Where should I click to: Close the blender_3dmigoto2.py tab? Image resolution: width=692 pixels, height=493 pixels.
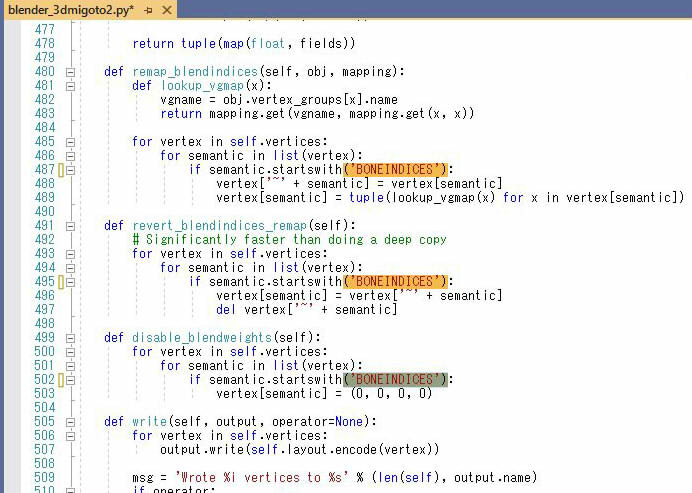[x=167, y=10]
